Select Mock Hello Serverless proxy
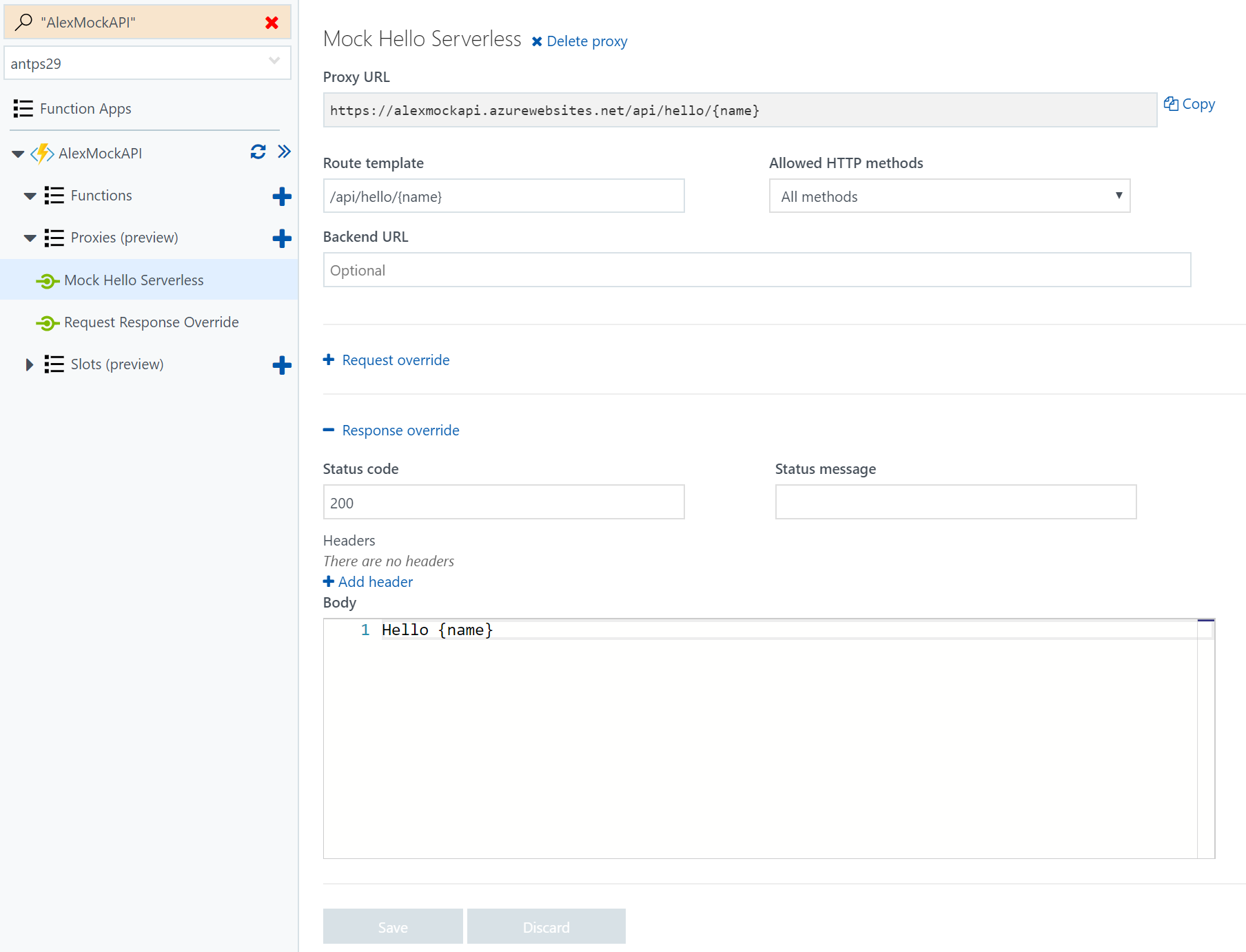 pyautogui.click(x=134, y=280)
